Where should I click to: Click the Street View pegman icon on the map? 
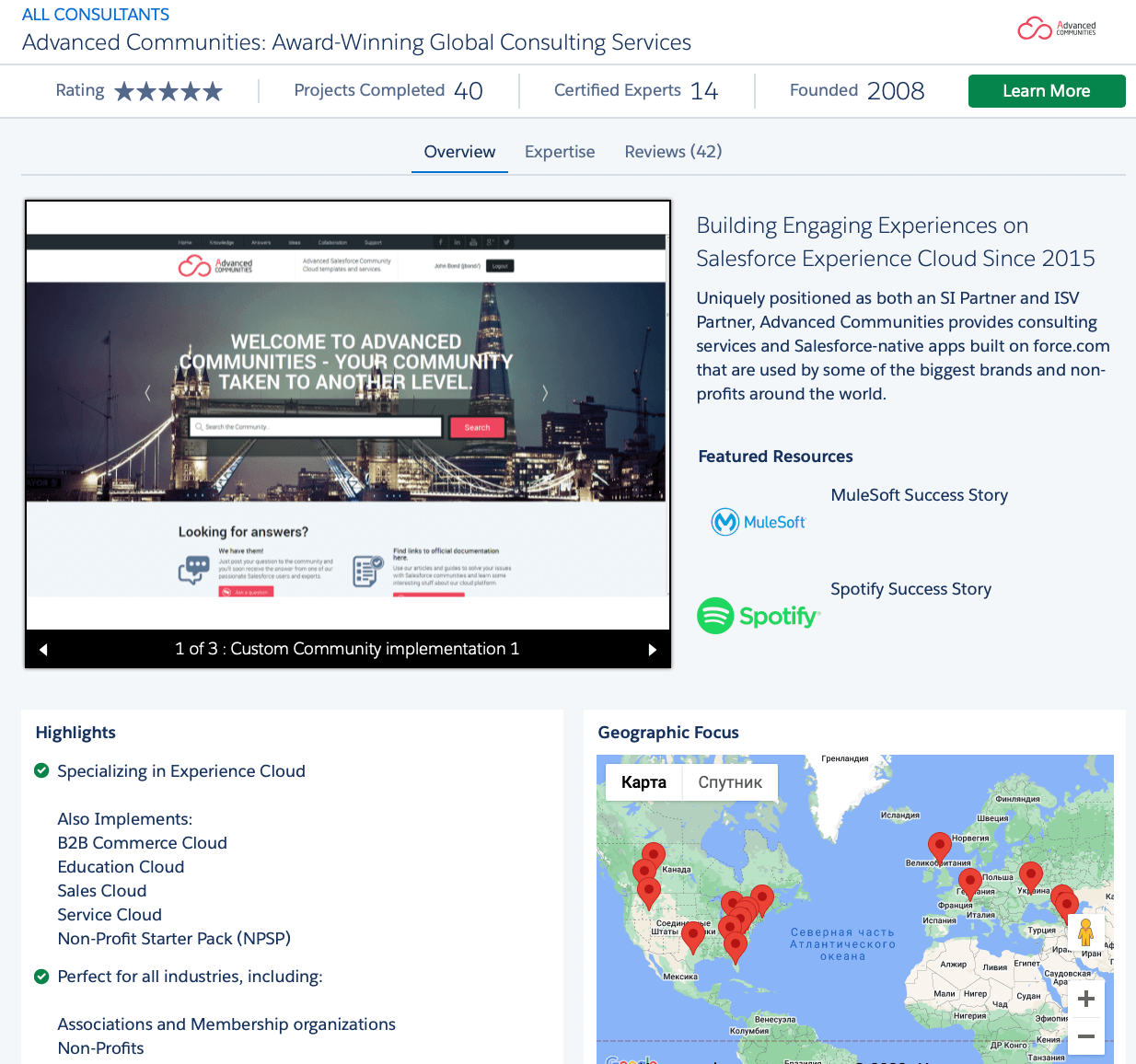point(1086,931)
